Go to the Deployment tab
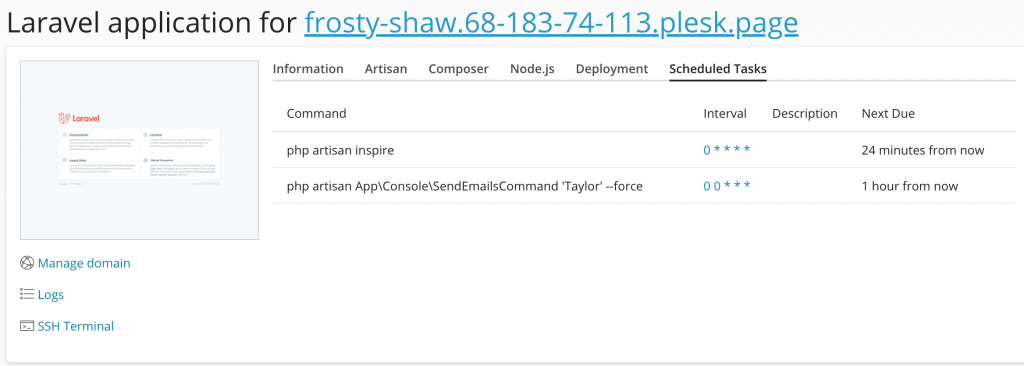The height and width of the screenshot is (366, 1024). coord(612,69)
